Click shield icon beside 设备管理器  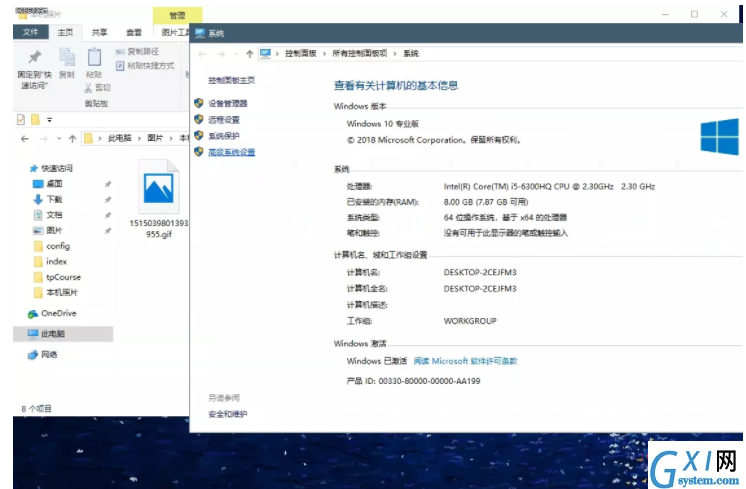199,103
